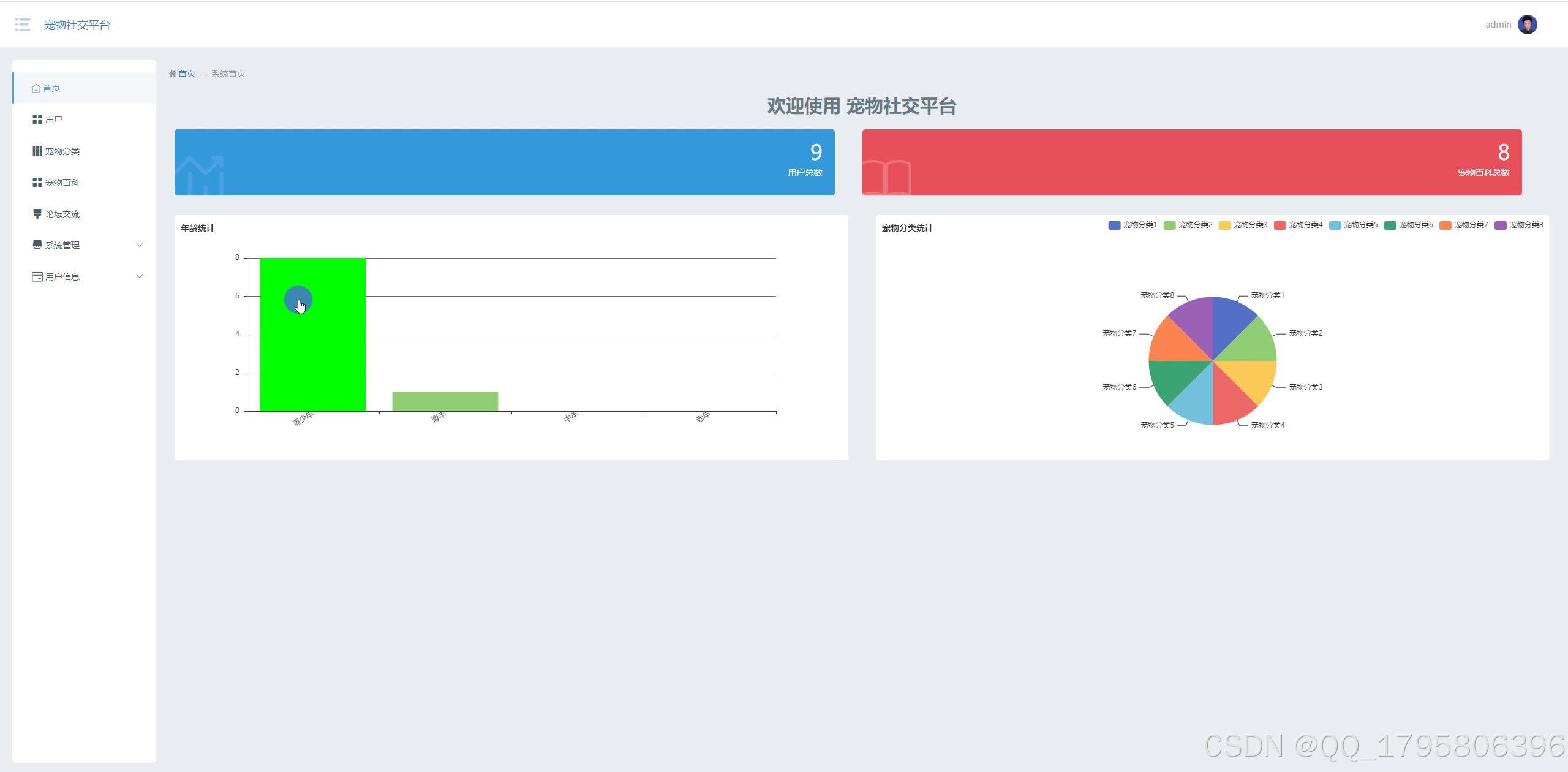Click the 宠物社交平台 title link
Viewport: 1568px width, 772px height.
[77, 25]
